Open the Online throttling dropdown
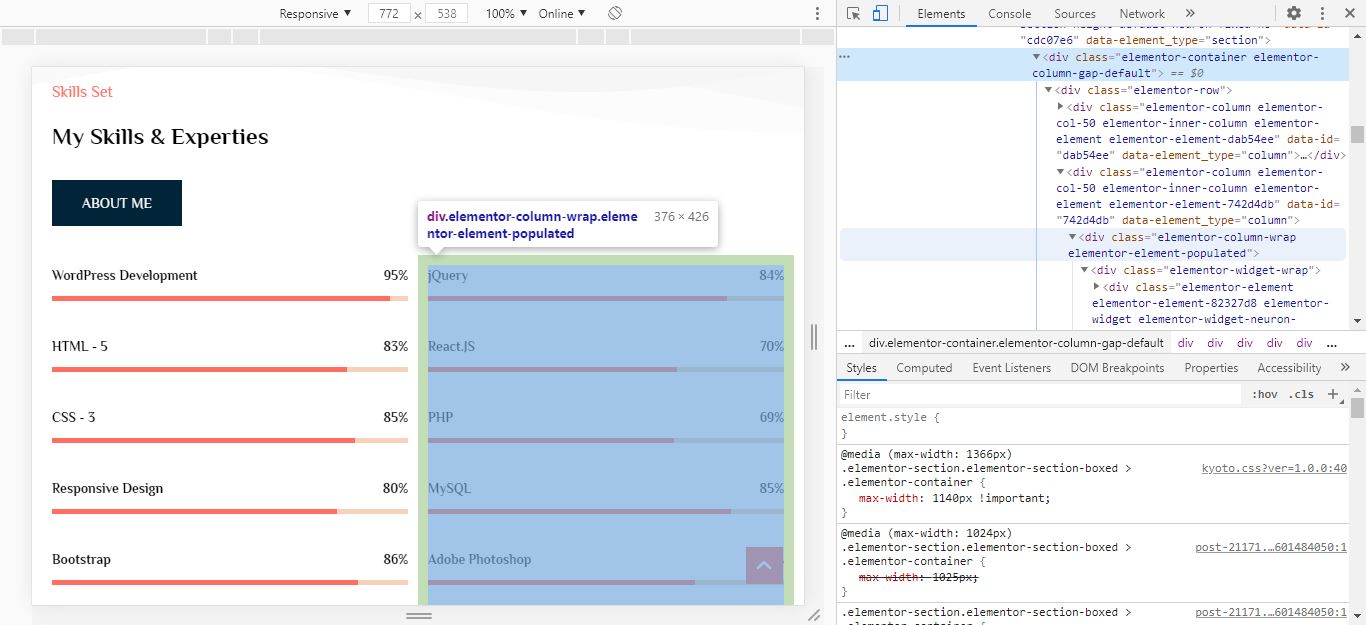The height and width of the screenshot is (625, 1366). point(562,13)
